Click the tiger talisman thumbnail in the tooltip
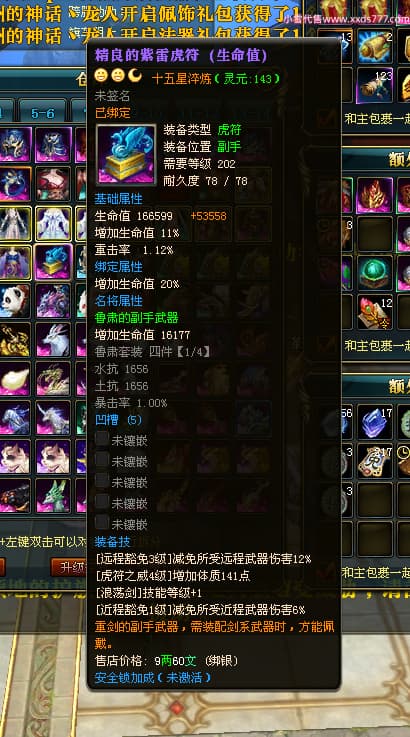 pyautogui.click(x=126, y=154)
